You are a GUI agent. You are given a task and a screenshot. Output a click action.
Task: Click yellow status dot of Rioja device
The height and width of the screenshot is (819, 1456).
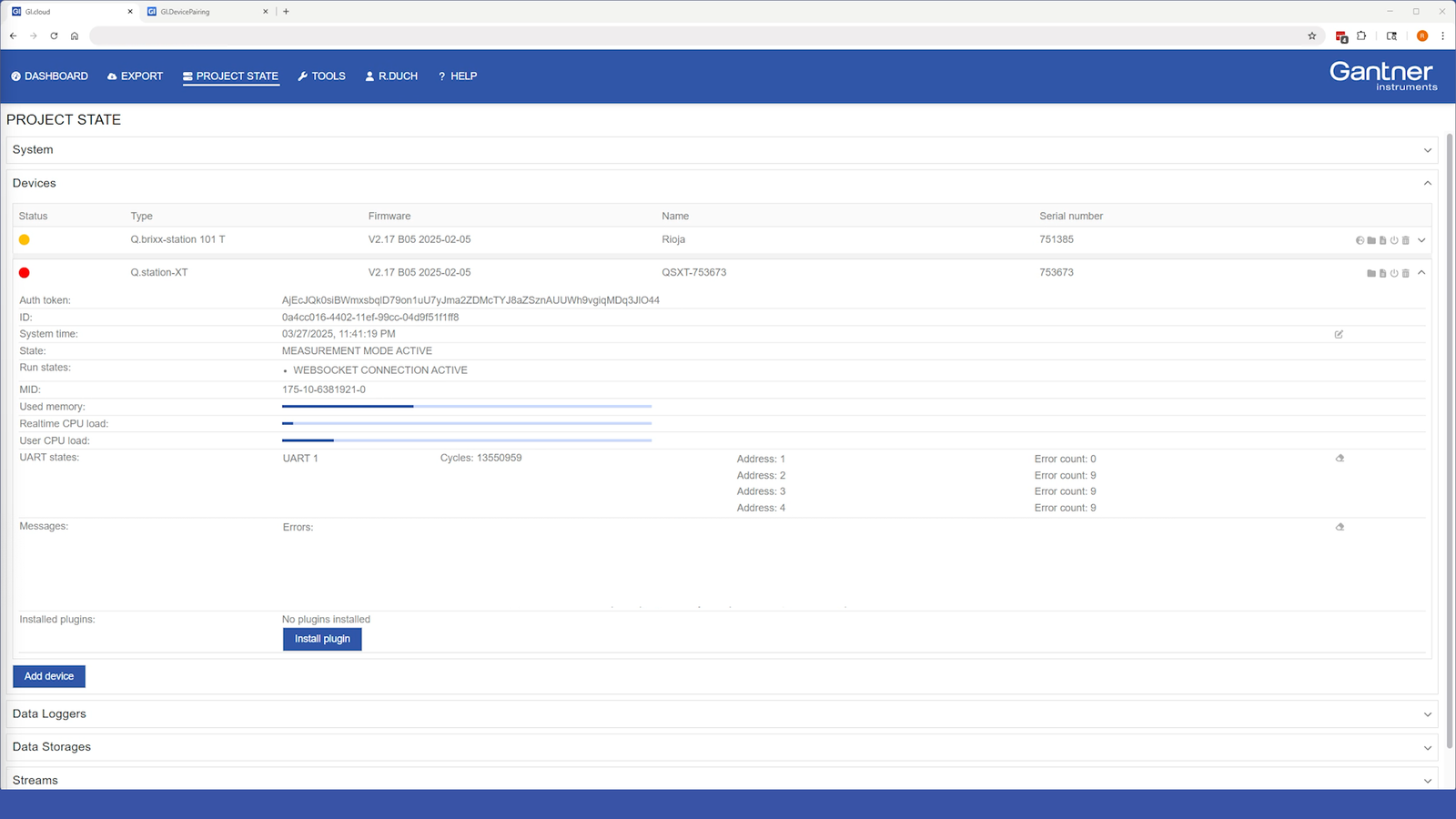tap(25, 239)
